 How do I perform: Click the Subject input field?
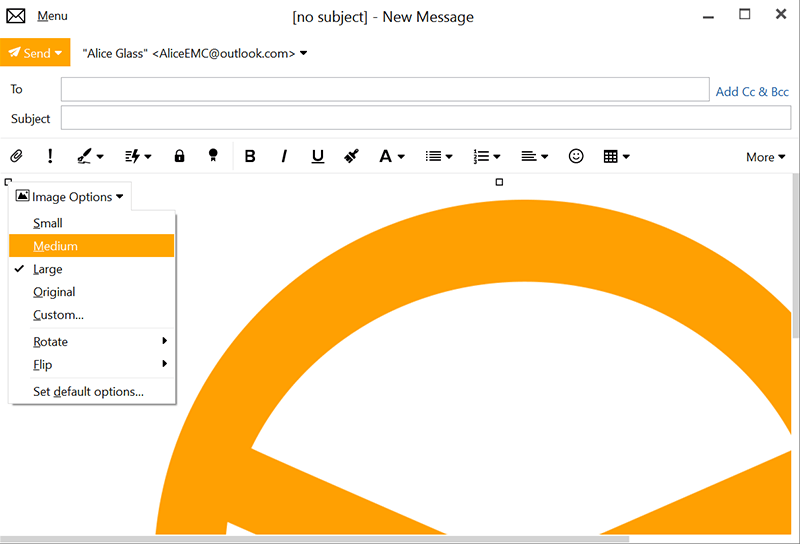pos(426,118)
